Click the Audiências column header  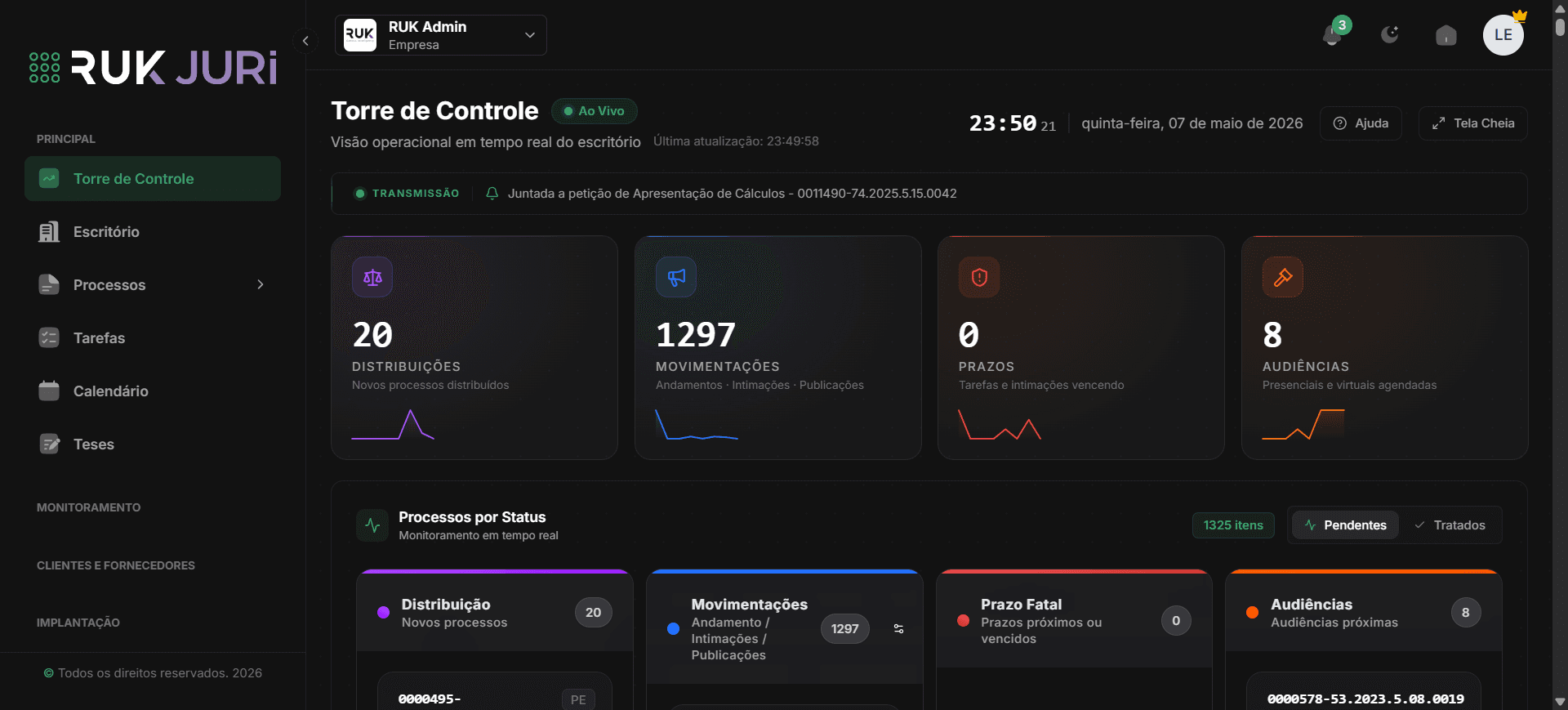1364,613
